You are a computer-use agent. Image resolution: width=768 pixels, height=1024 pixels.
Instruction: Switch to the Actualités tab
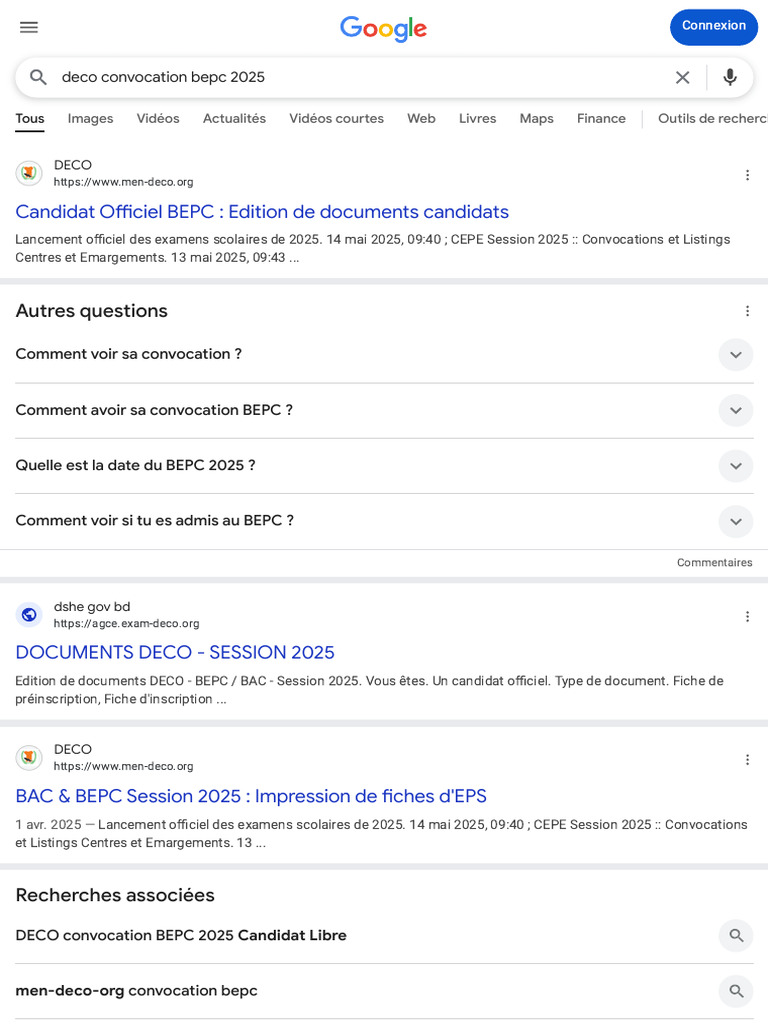pyautogui.click(x=234, y=118)
